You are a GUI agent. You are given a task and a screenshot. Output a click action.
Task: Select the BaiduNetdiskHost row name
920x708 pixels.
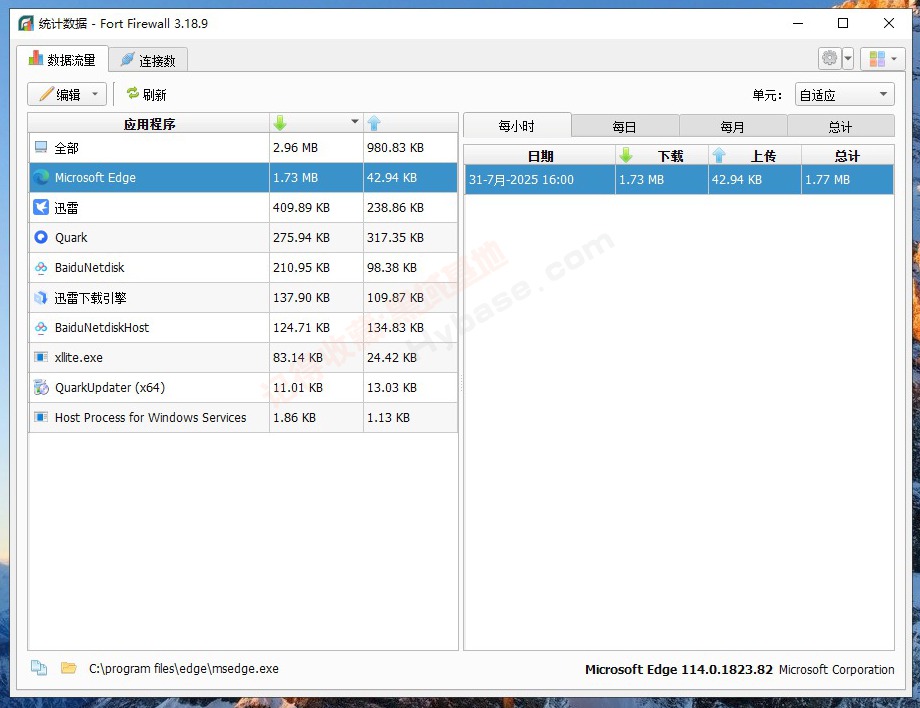click(102, 327)
